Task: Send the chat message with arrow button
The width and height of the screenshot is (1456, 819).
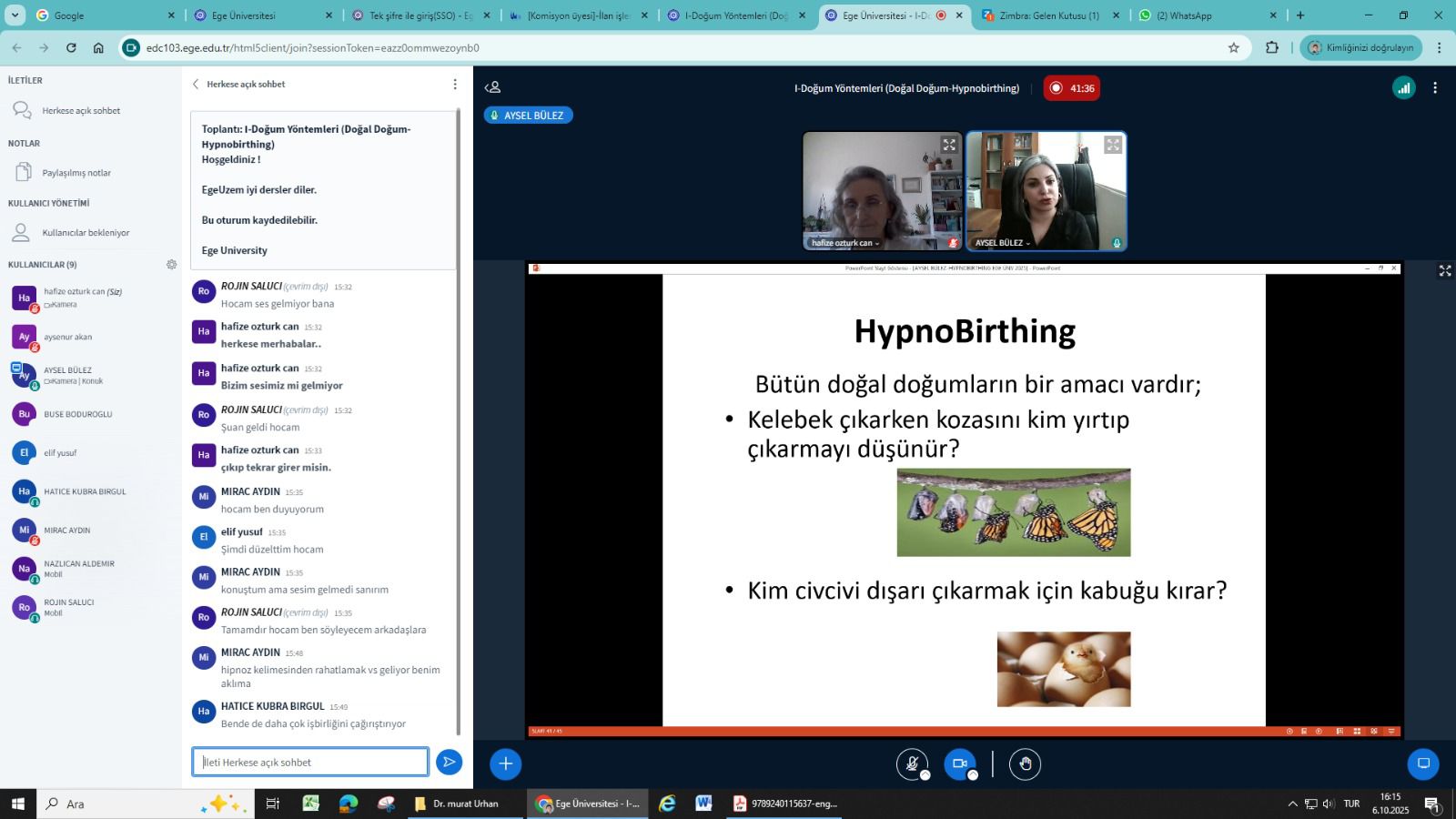Action: click(x=449, y=763)
